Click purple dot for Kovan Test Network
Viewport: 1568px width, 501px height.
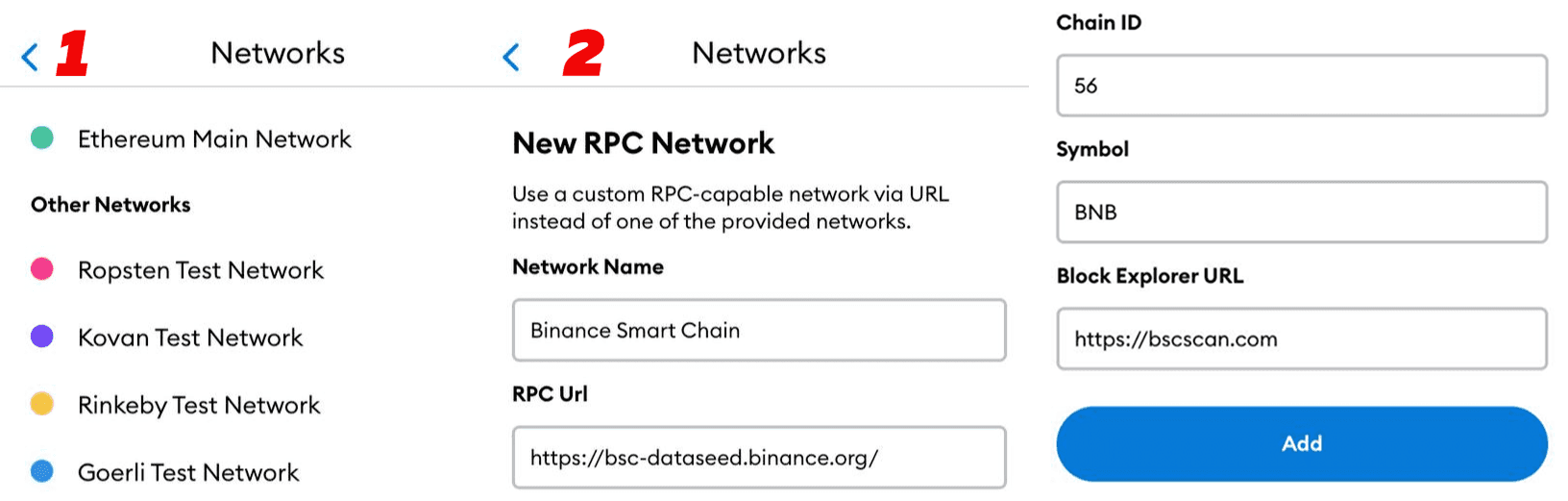[x=42, y=337]
